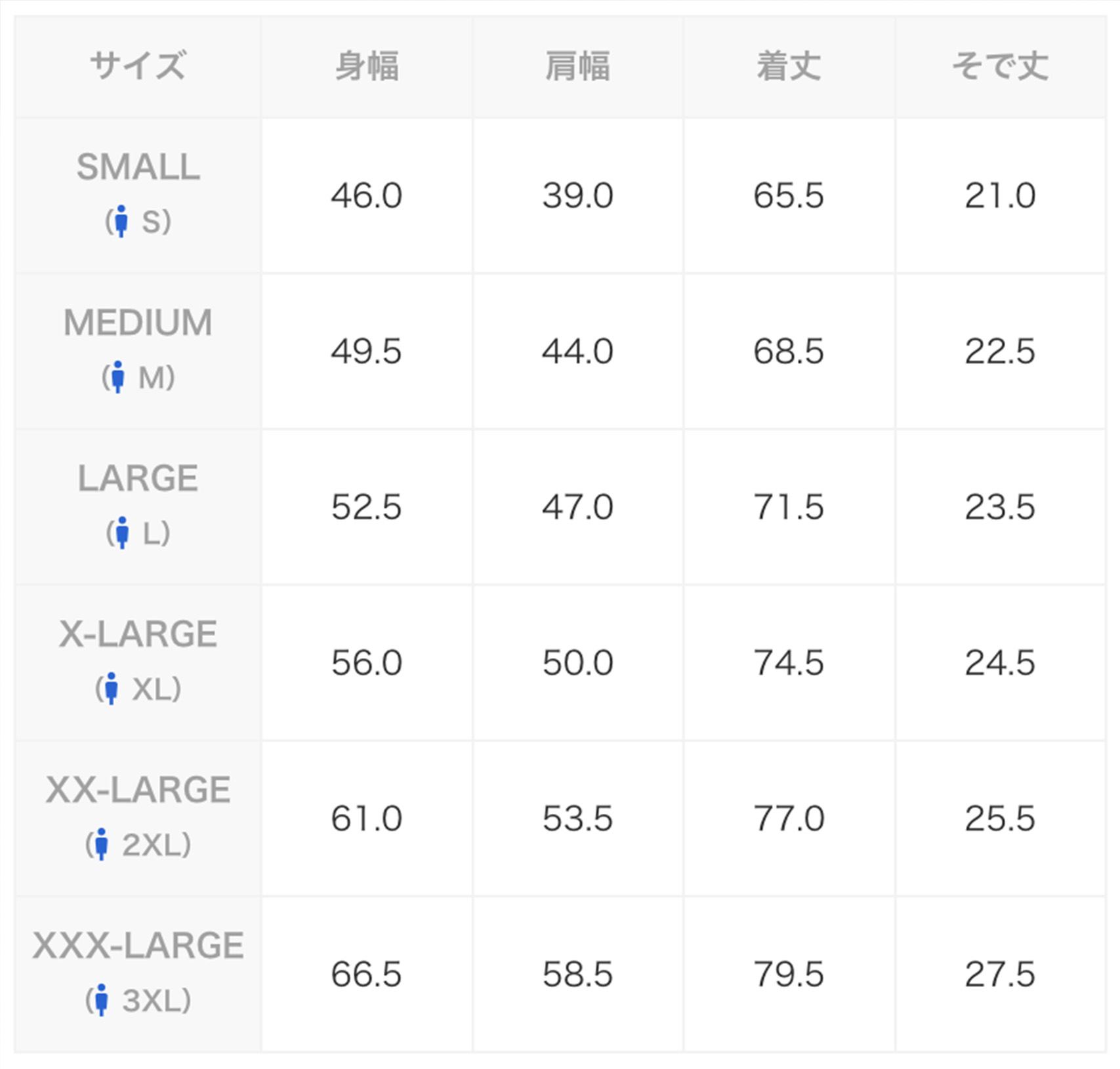Viewport: 1120px width, 1069px height.
Task: Click the 74.5 length value
Action: [x=789, y=662]
